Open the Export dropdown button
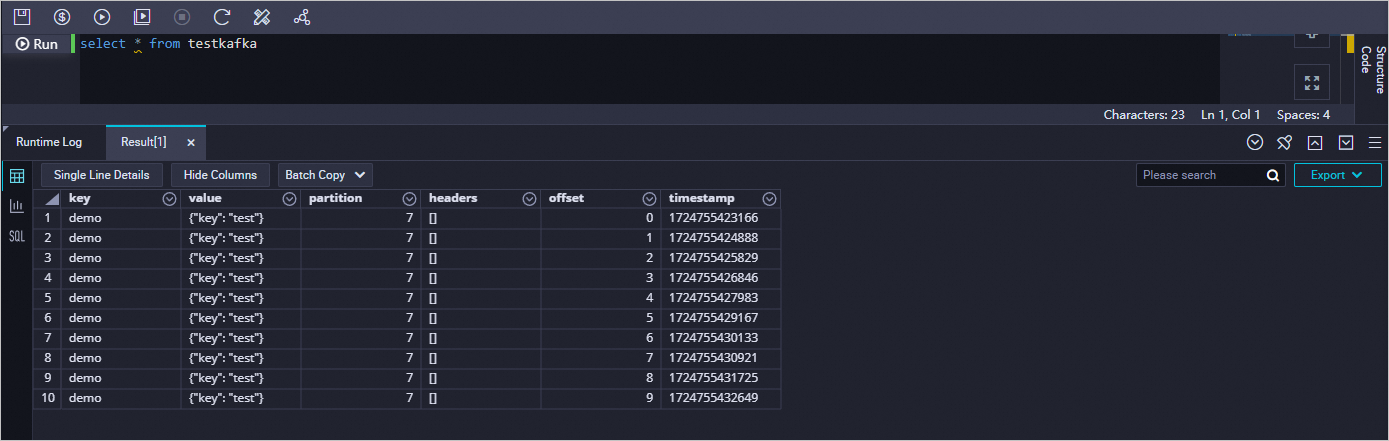Image resolution: width=1389 pixels, height=441 pixels. 1337,175
